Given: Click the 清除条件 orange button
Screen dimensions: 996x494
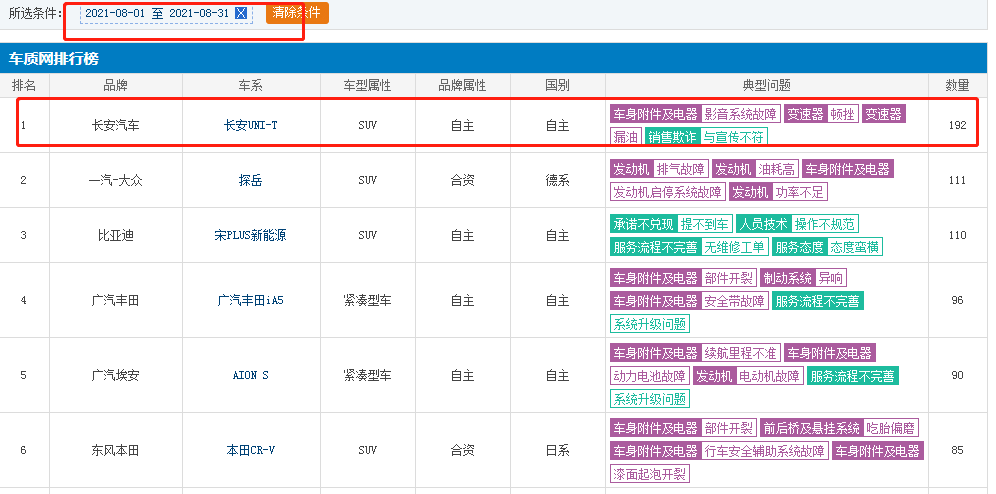Looking at the screenshot, I should 297,12.
